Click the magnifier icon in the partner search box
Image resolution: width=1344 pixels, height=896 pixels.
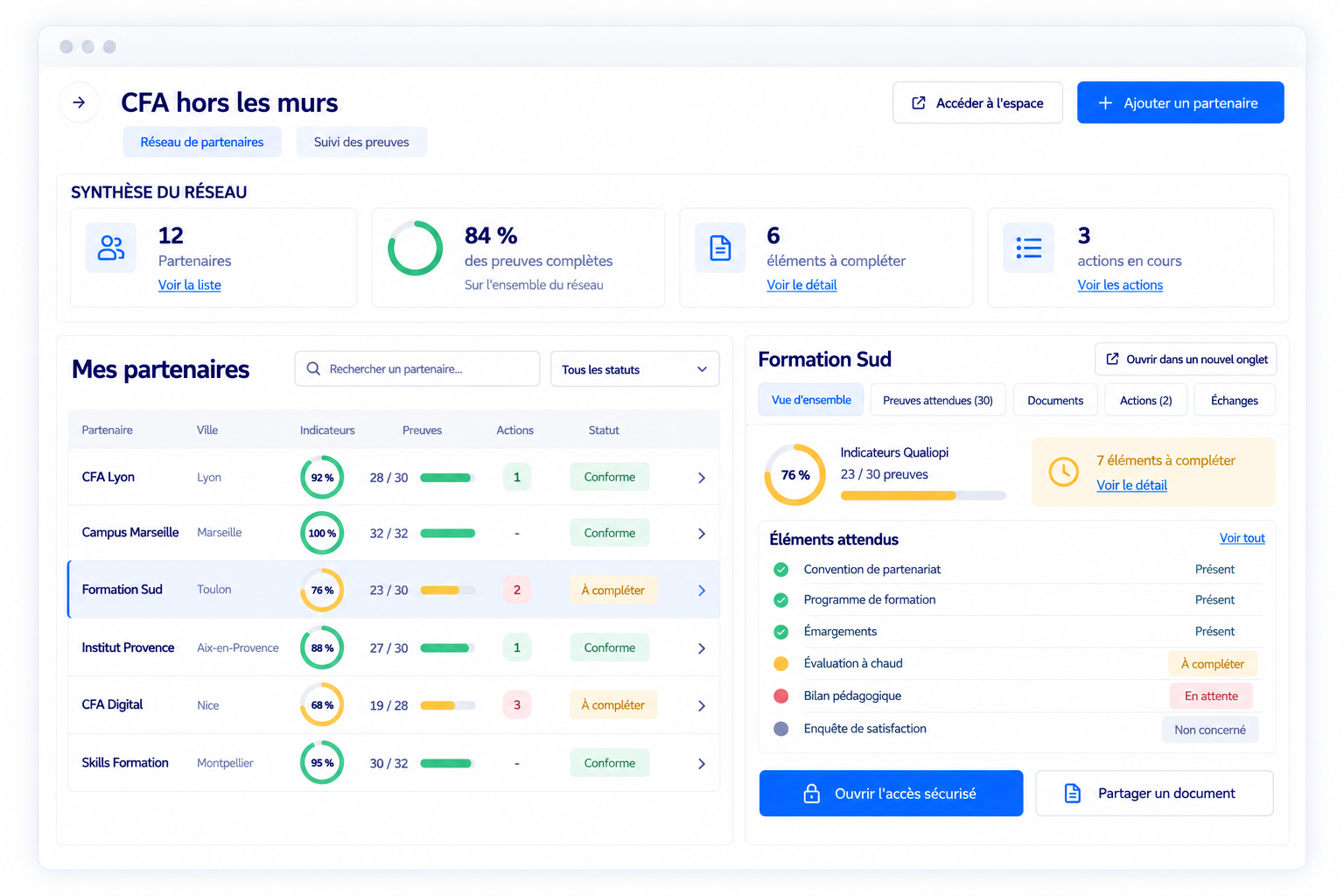tap(313, 369)
